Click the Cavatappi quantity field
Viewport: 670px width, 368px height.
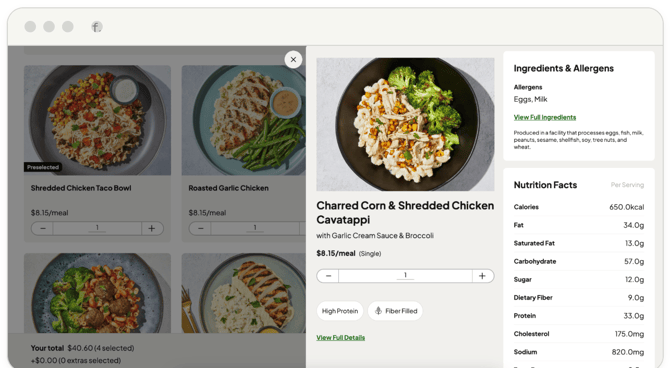pyautogui.click(x=405, y=276)
